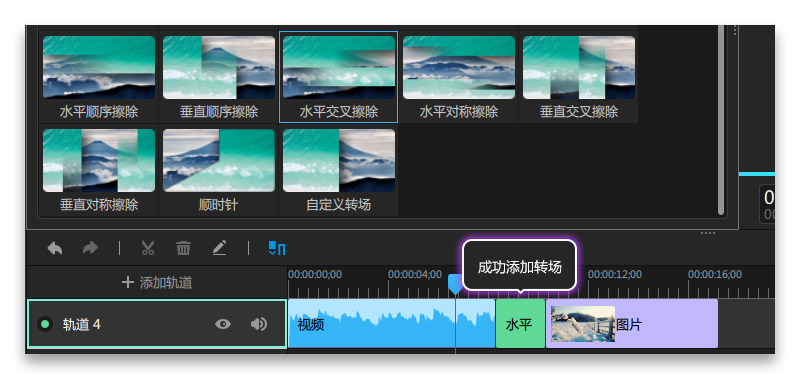This screenshot has height=379, width=800.
Task: Click the 轨道 4 track label
Action: tap(82, 324)
